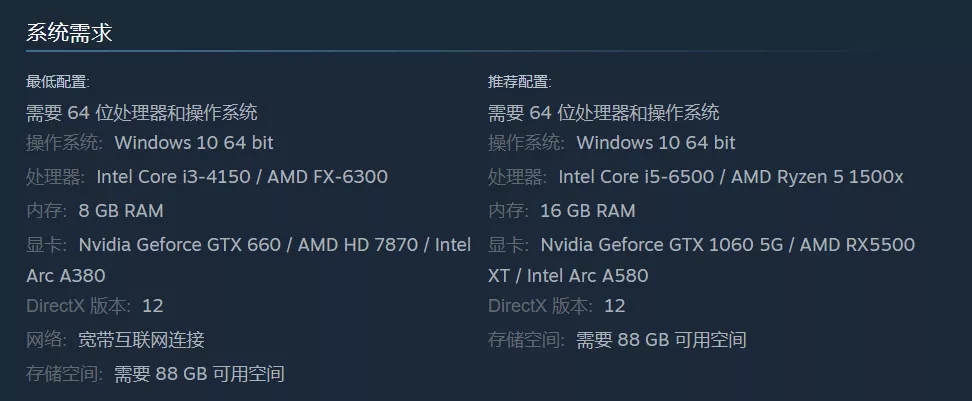This screenshot has height=401, width=972.
Task: Select the 最低配置 label
Action: 58,81
